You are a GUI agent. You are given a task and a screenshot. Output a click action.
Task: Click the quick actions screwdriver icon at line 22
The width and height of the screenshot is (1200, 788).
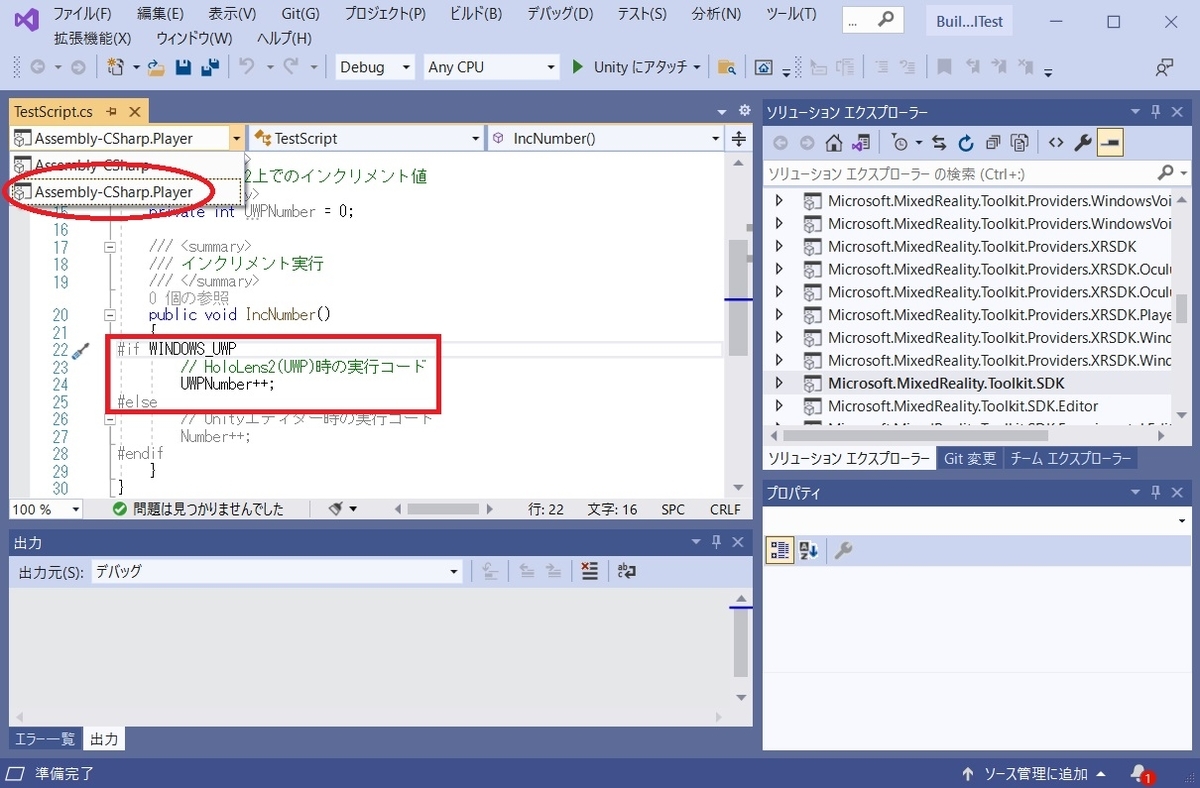(x=82, y=349)
